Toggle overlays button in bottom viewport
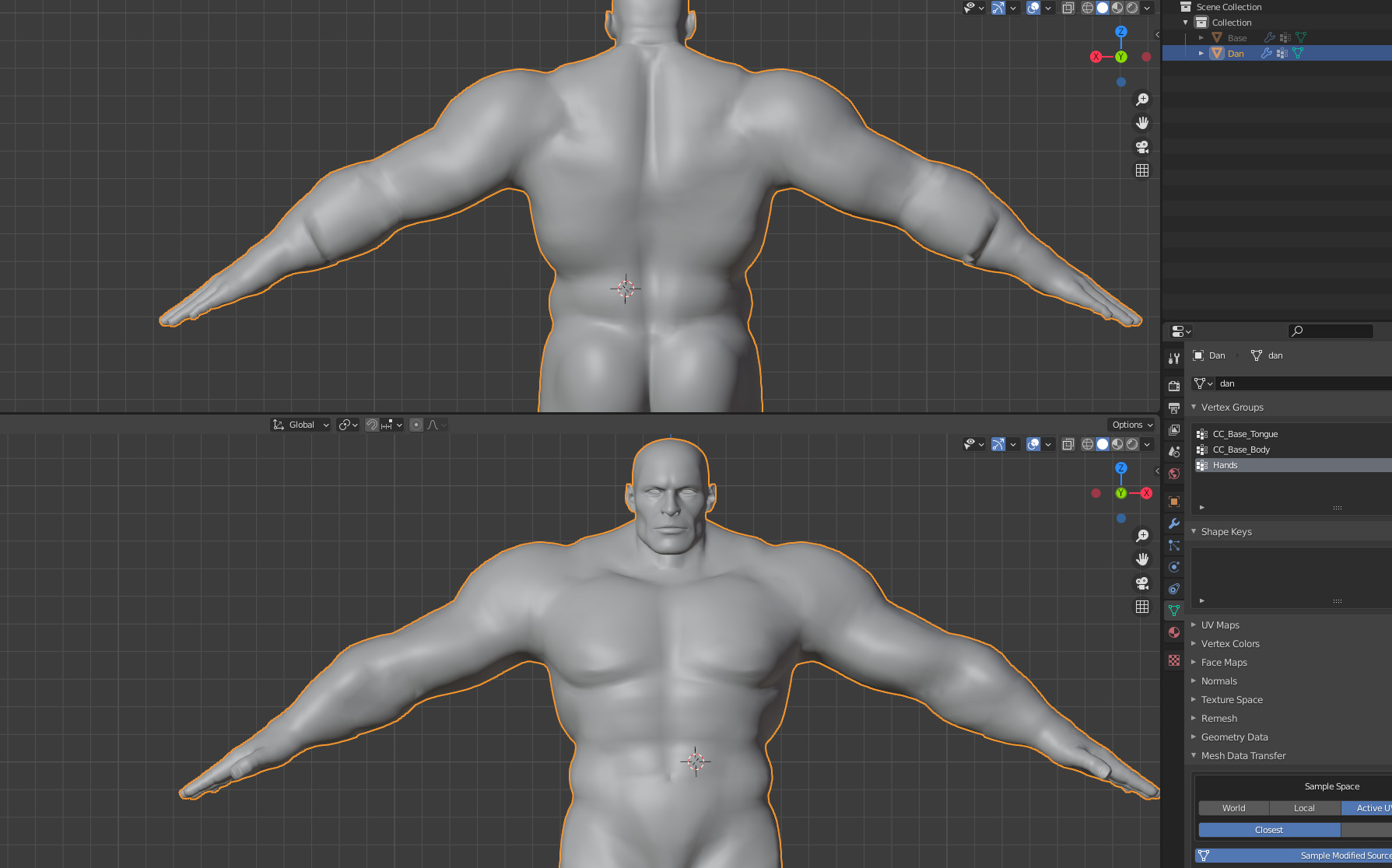 coord(1033,444)
